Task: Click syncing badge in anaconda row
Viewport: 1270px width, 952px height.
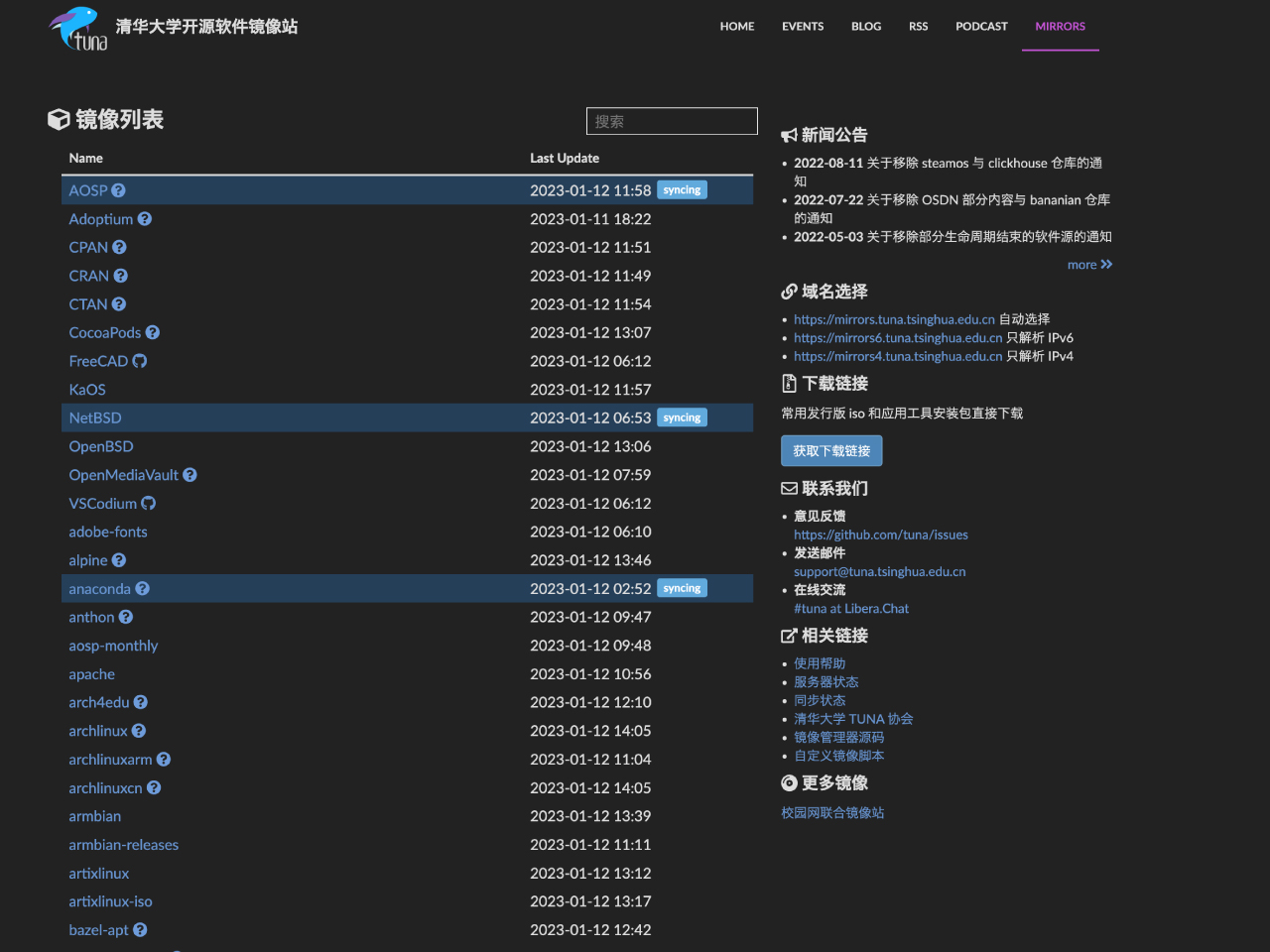Action: click(x=683, y=589)
